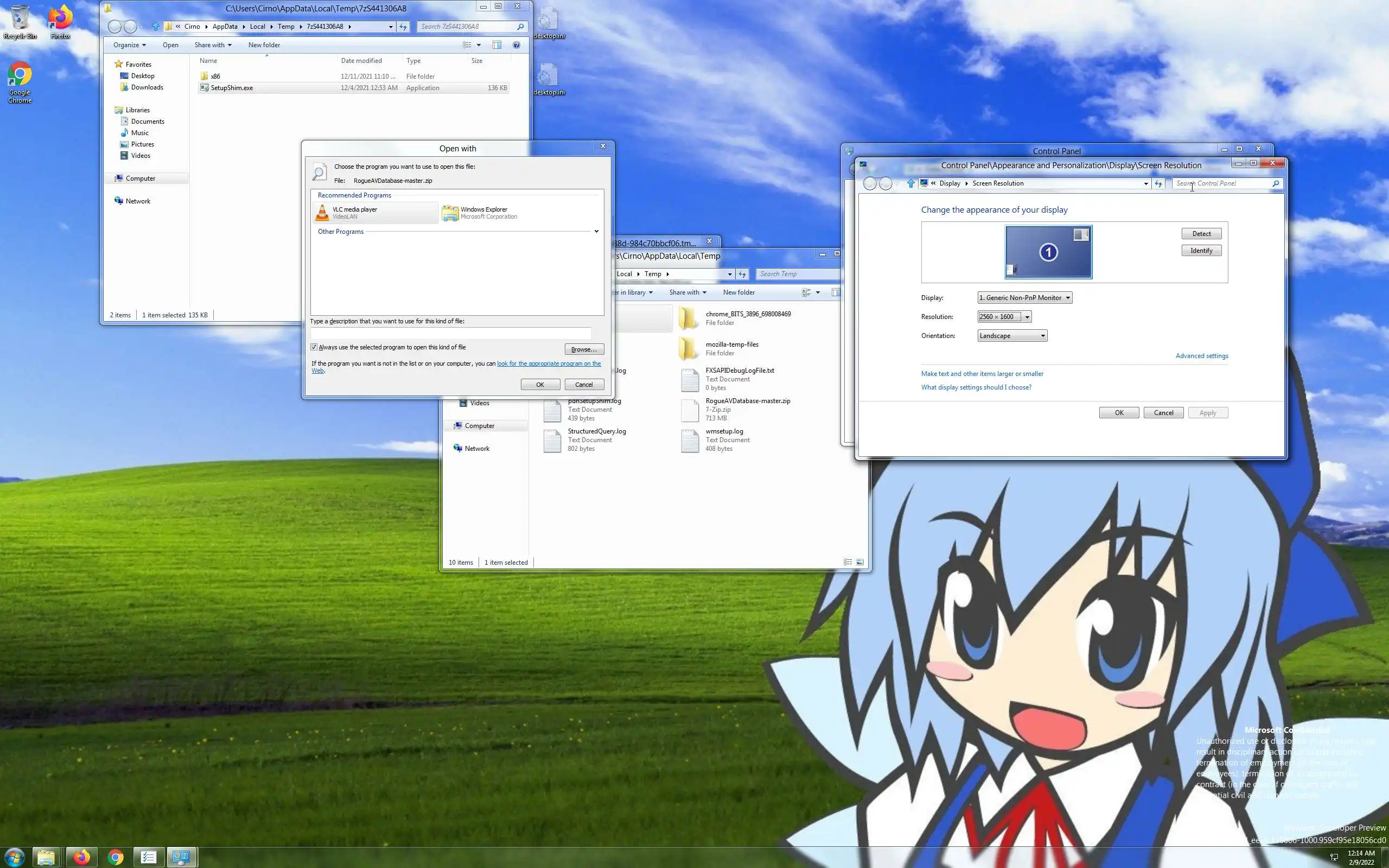
Task: Open the Display monitor dropdown
Action: tap(1024, 298)
